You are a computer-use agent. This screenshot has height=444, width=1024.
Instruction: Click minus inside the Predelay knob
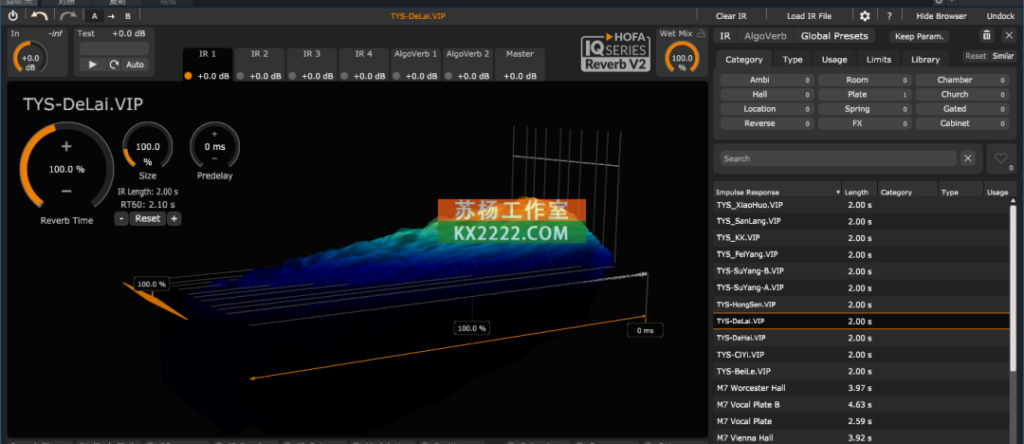pos(214,159)
